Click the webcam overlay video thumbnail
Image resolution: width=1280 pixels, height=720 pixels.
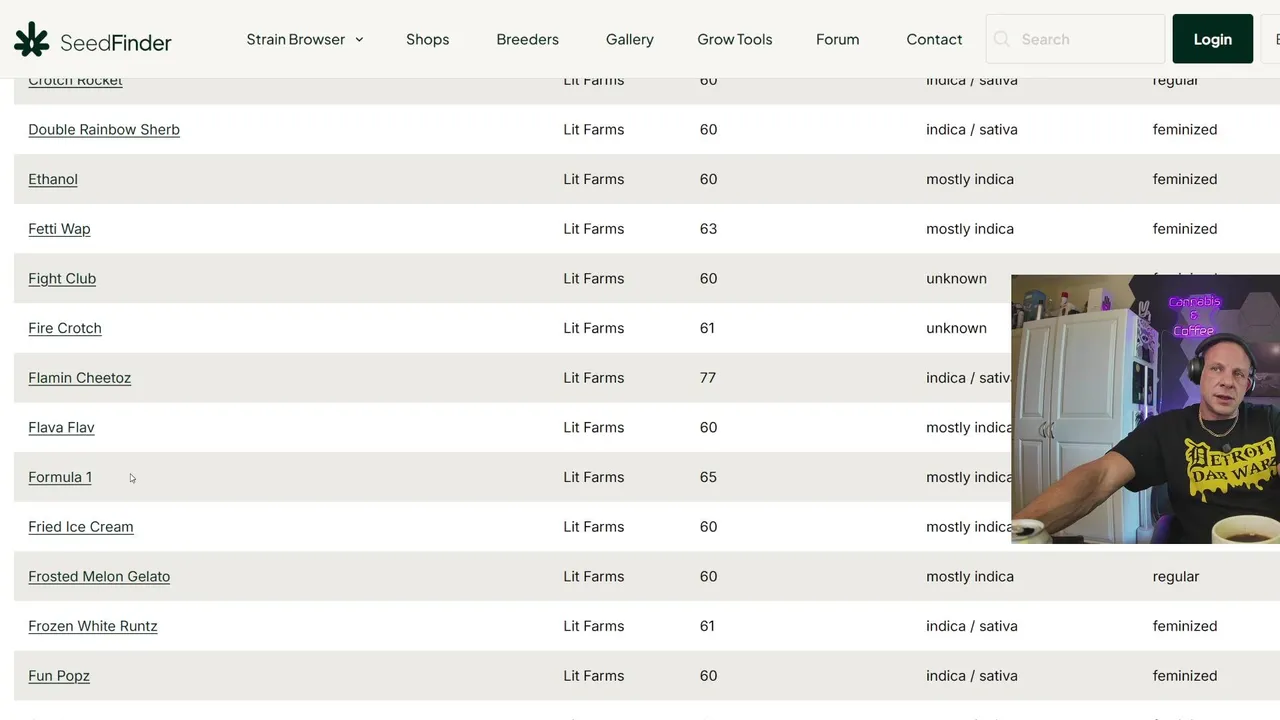(1145, 409)
